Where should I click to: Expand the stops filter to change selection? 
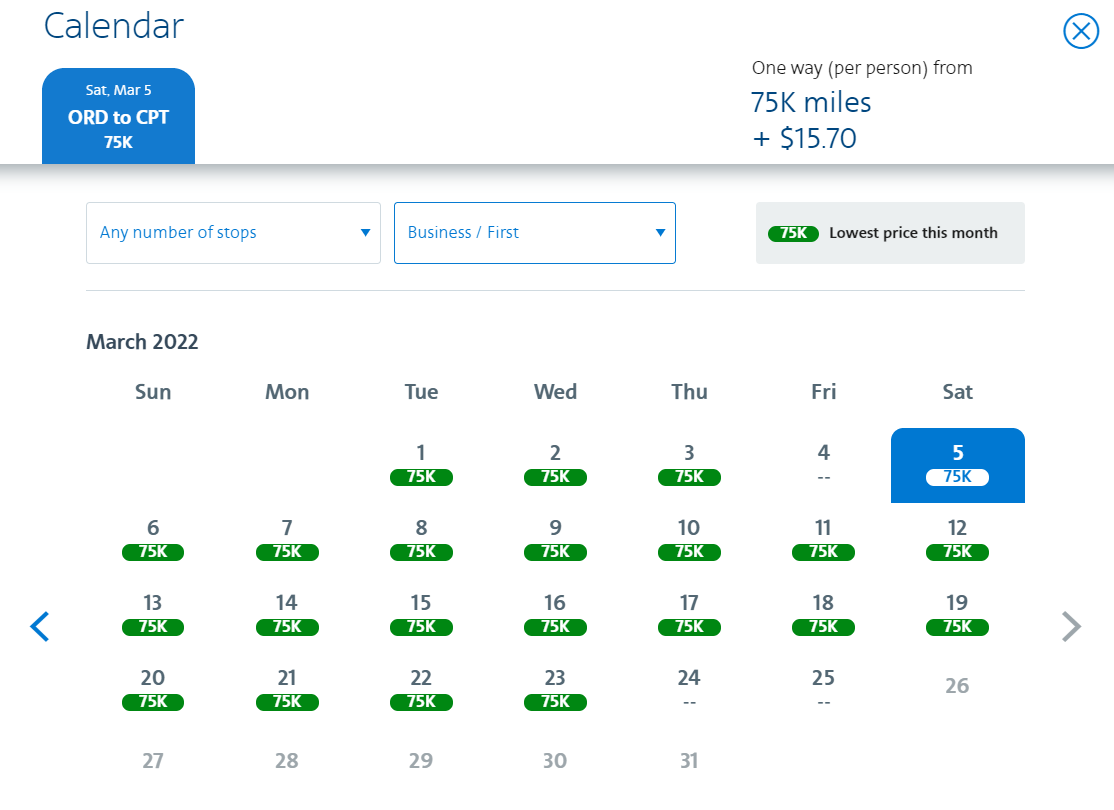tap(233, 232)
